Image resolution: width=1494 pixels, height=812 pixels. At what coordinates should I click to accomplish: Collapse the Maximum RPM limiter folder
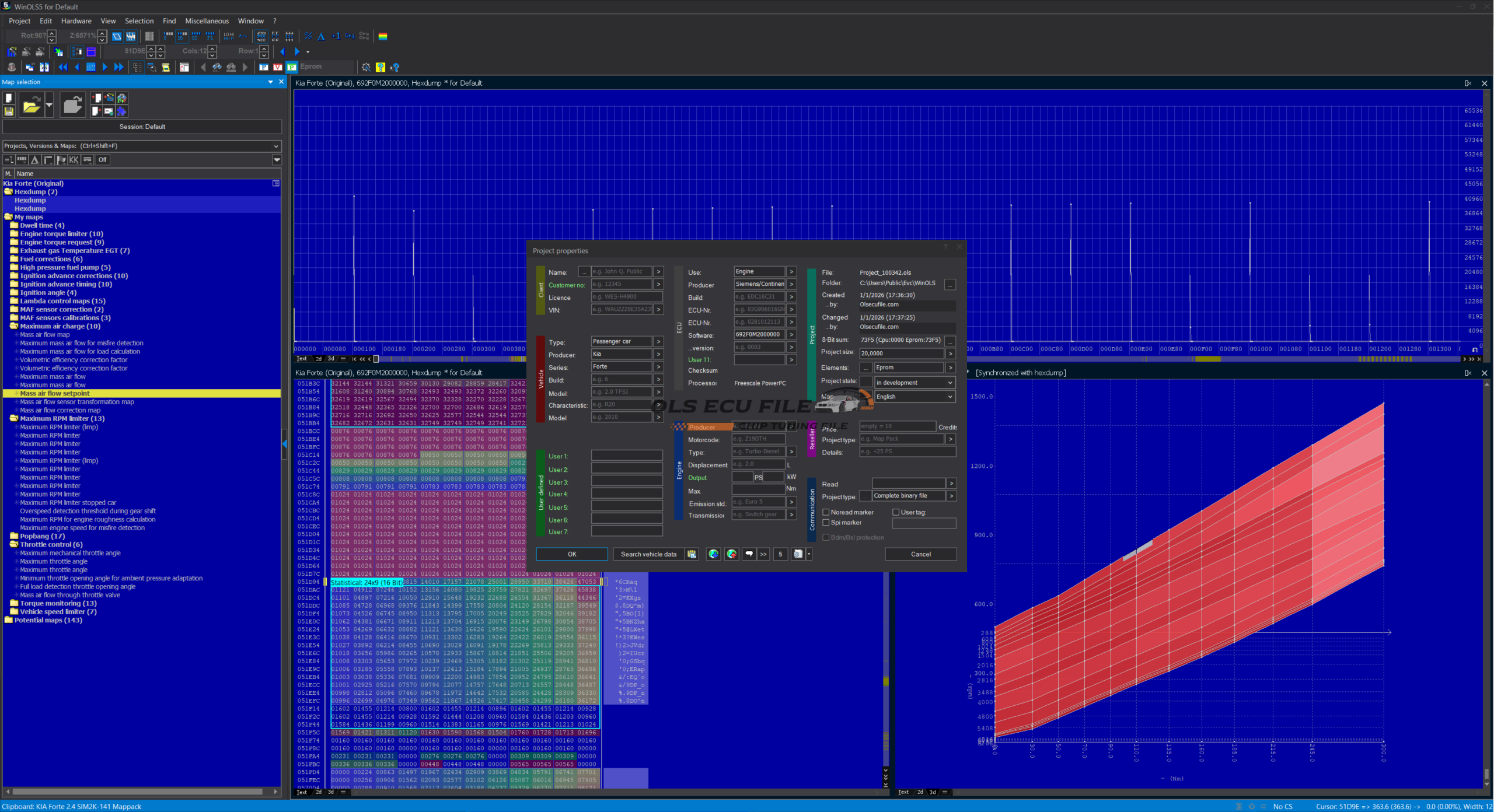click(x=14, y=418)
